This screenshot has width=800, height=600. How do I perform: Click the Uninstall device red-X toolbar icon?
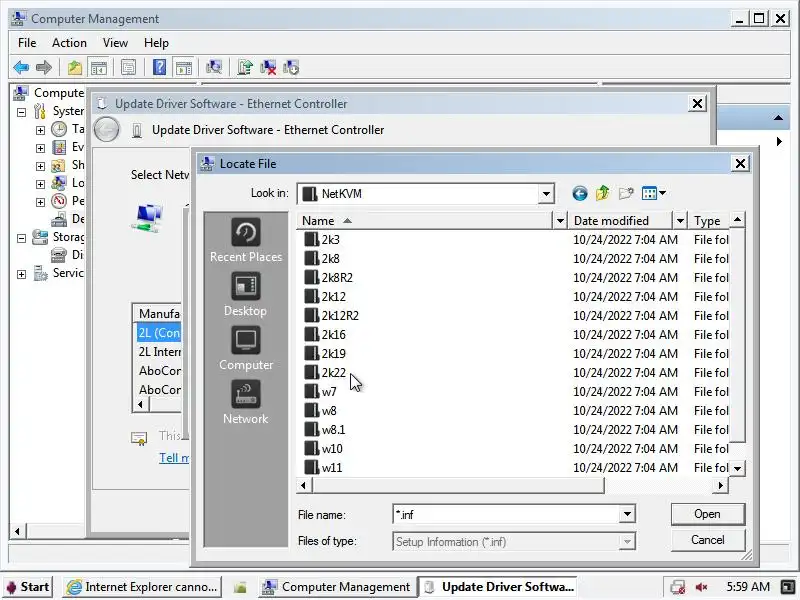tap(268, 67)
